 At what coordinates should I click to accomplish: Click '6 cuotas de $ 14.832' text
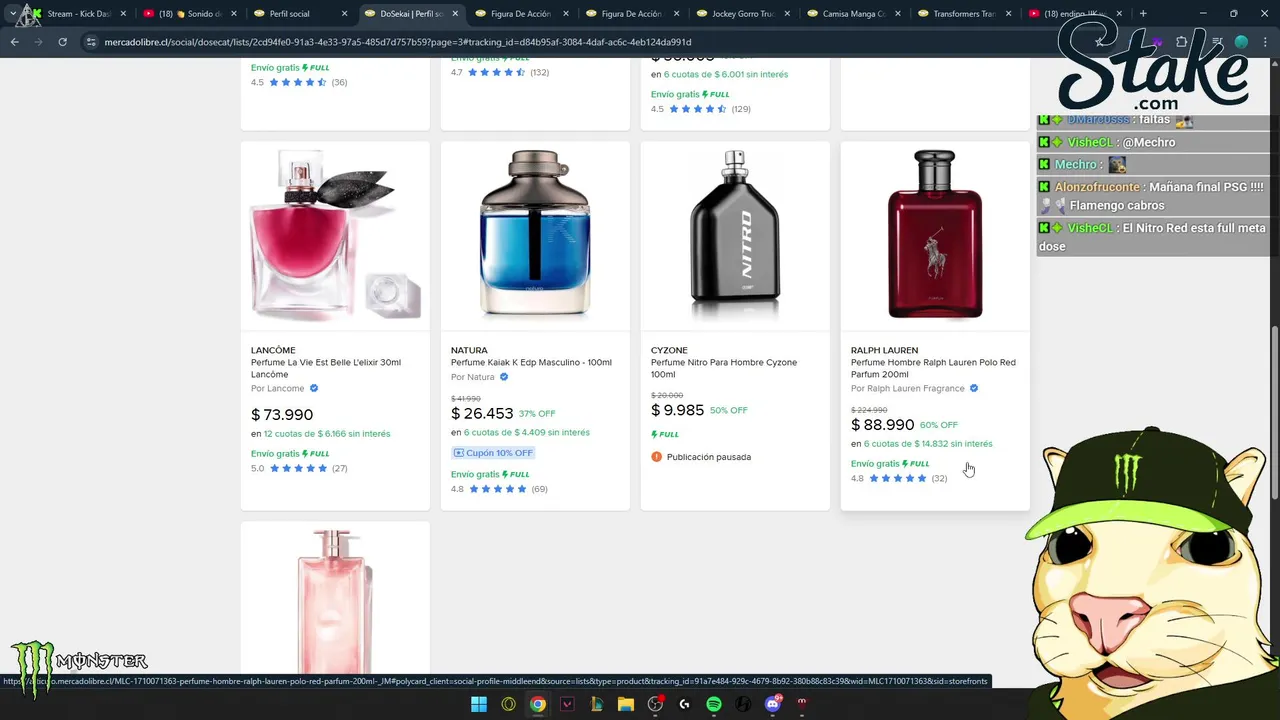tap(928, 444)
